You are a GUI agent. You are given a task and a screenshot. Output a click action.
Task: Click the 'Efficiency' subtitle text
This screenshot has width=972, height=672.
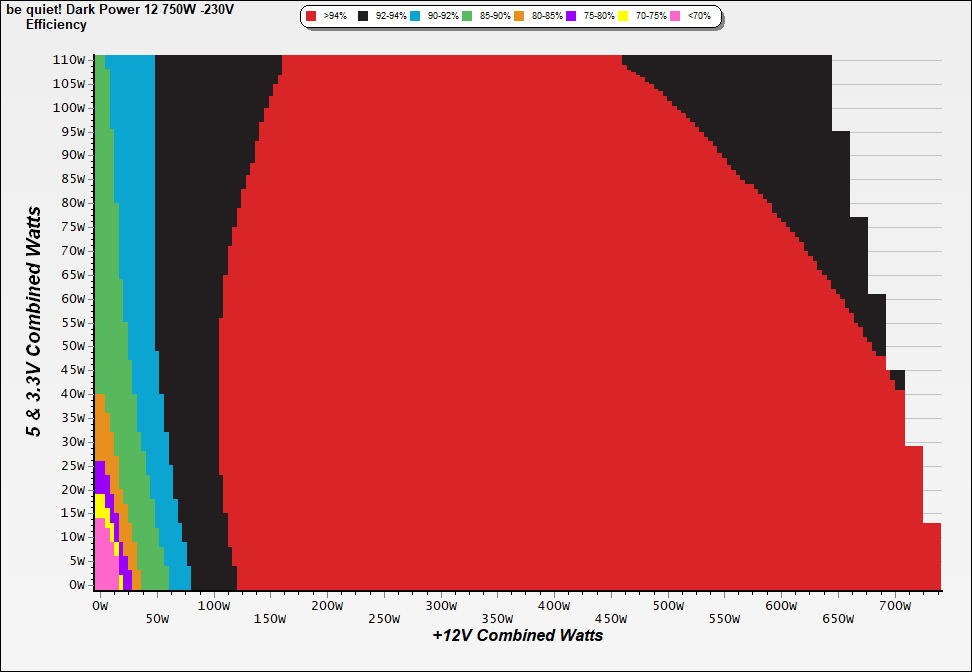[x=56, y=25]
